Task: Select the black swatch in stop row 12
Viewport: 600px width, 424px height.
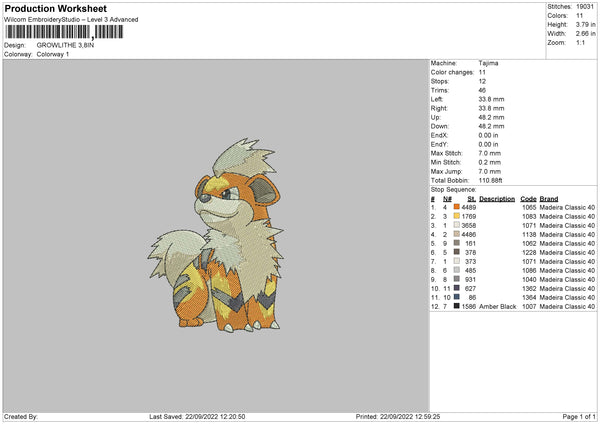Action: tap(457, 306)
